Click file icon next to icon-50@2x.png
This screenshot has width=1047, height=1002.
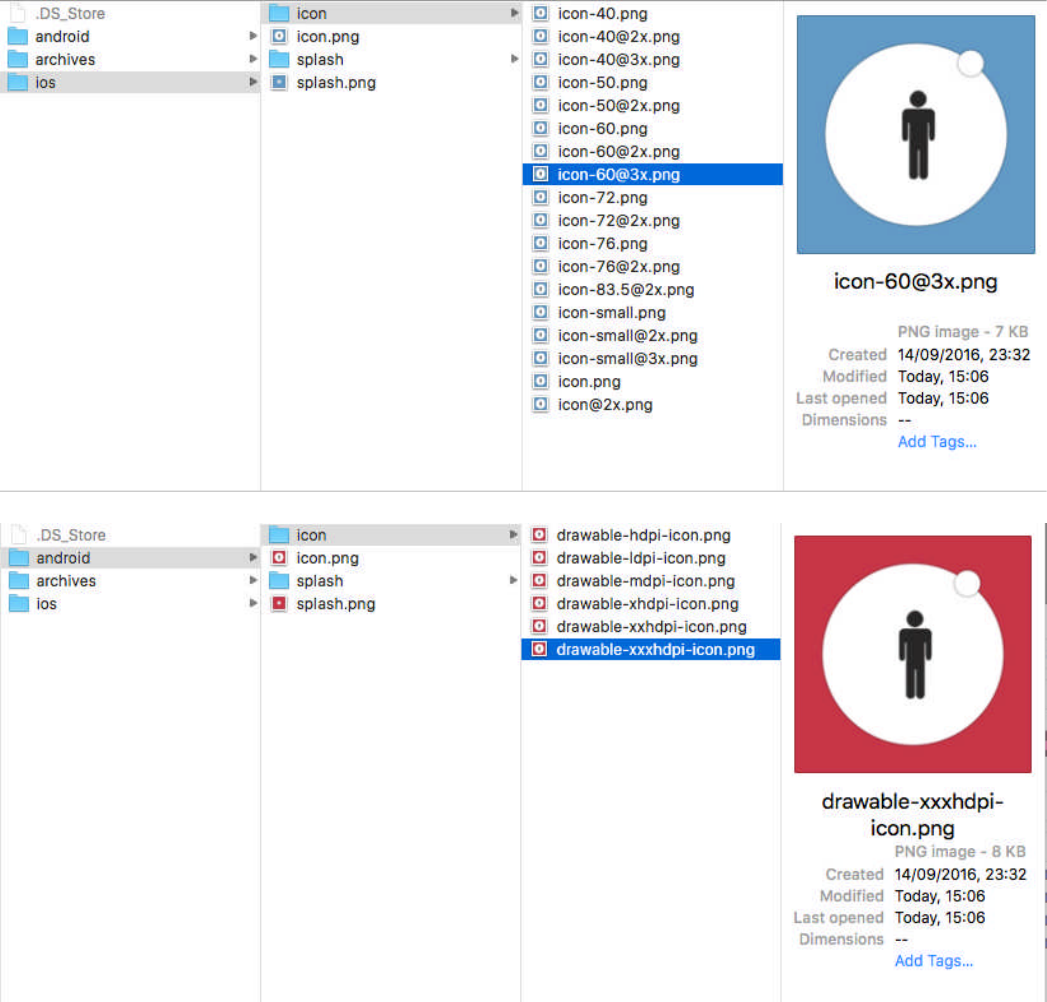pyautogui.click(x=540, y=105)
